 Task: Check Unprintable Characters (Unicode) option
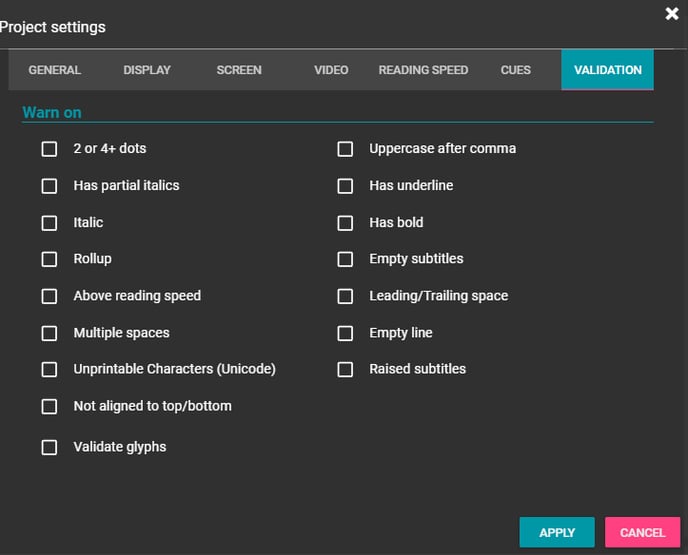click(x=49, y=369)
